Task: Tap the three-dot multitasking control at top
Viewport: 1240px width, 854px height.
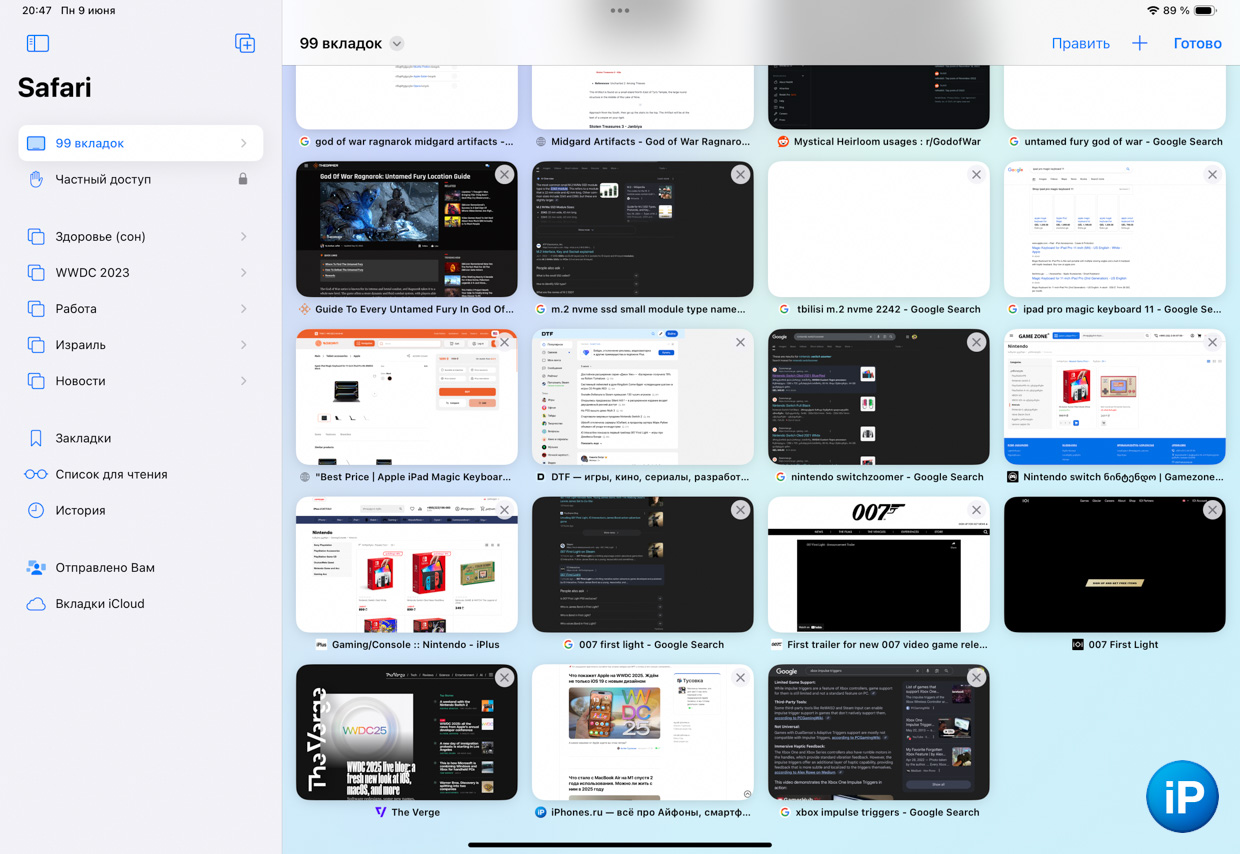Action: [x=620, y=11]
